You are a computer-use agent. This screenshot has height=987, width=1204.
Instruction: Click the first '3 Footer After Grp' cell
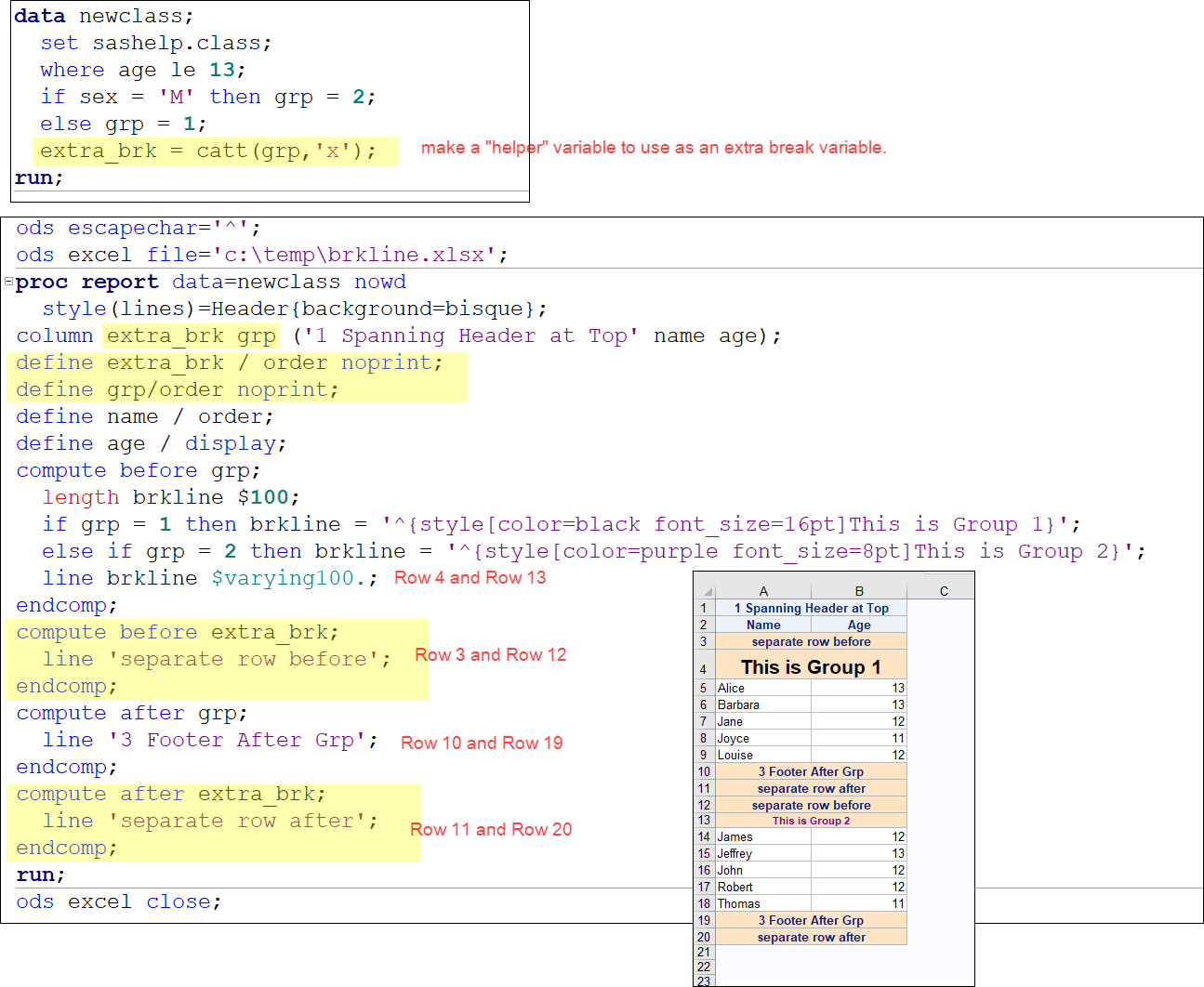tap(810, 771)
